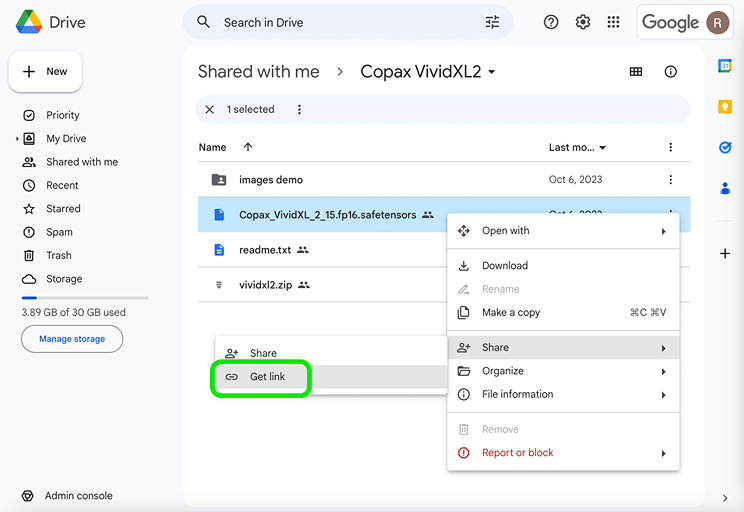The height and width of the screenshot is (512, 744).
Task: Select Download in context menu
Action: [505, 266]
